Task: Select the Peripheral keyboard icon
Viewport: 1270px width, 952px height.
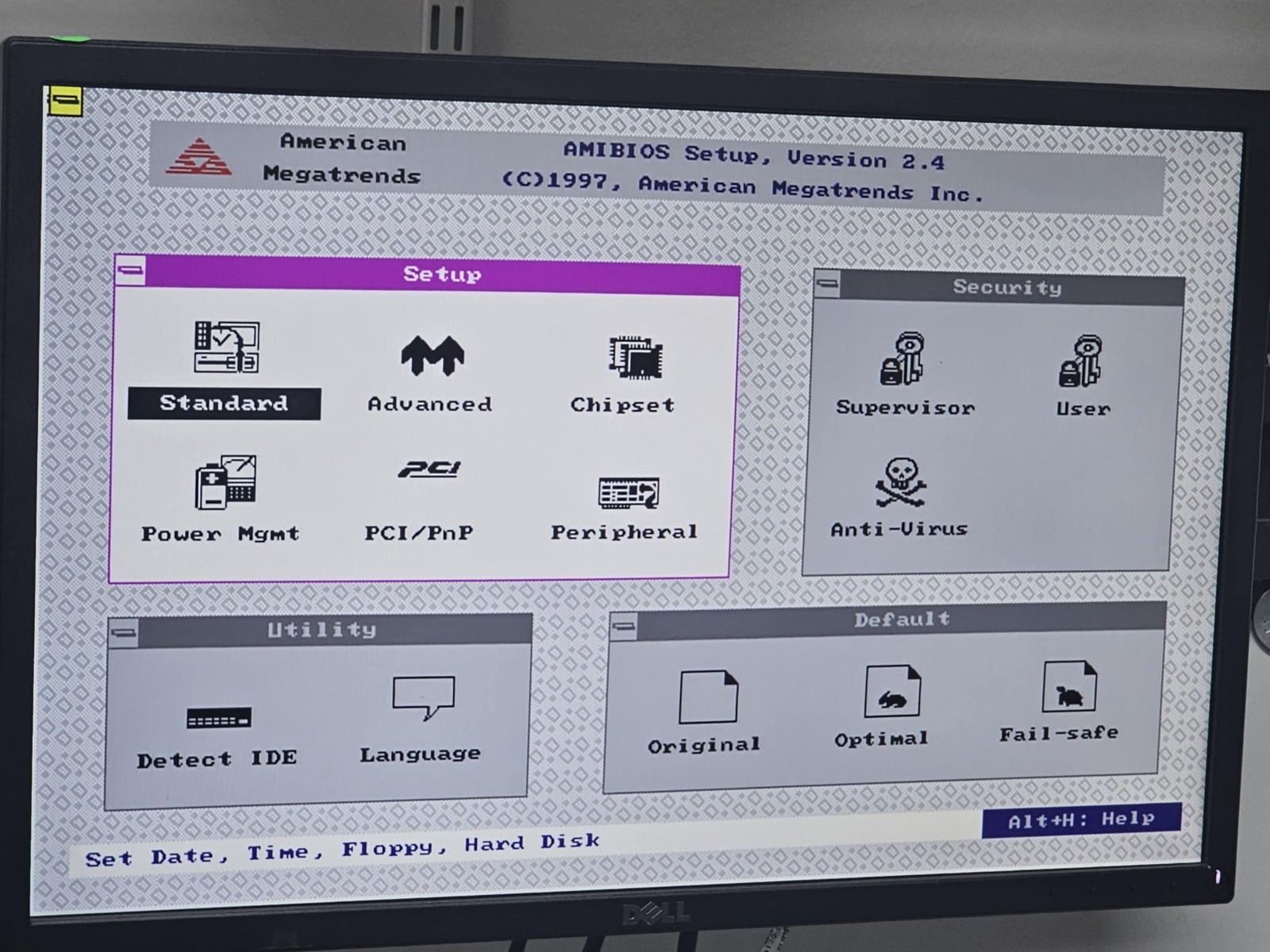Action: click(x=628, y=493)
